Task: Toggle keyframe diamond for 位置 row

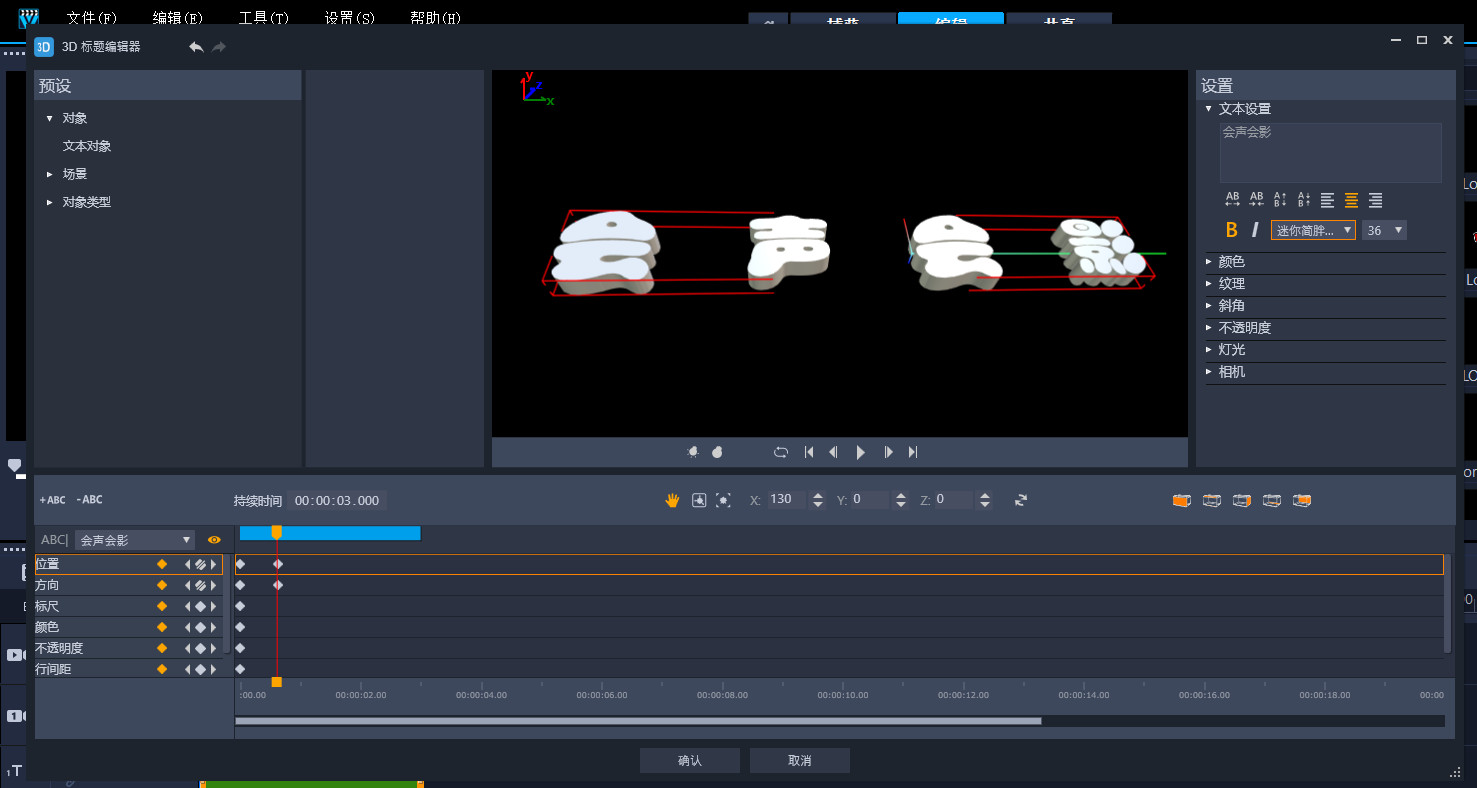Action: click(162, 564)
